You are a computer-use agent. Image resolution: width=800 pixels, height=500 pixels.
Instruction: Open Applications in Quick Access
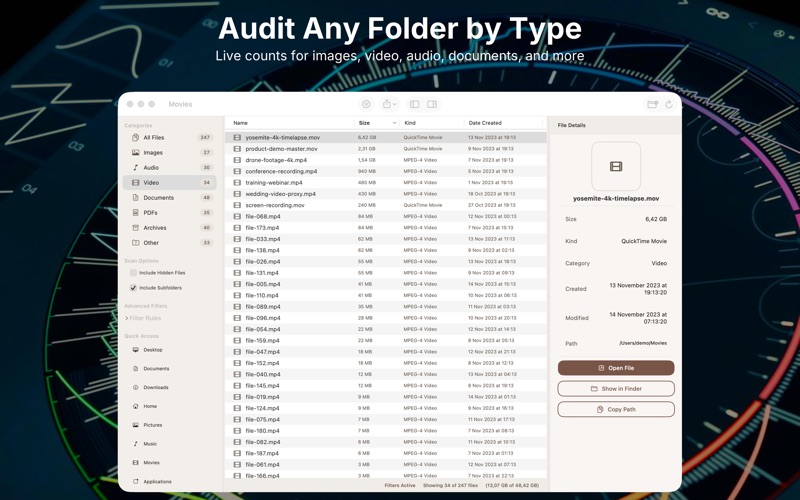point(157,482)
